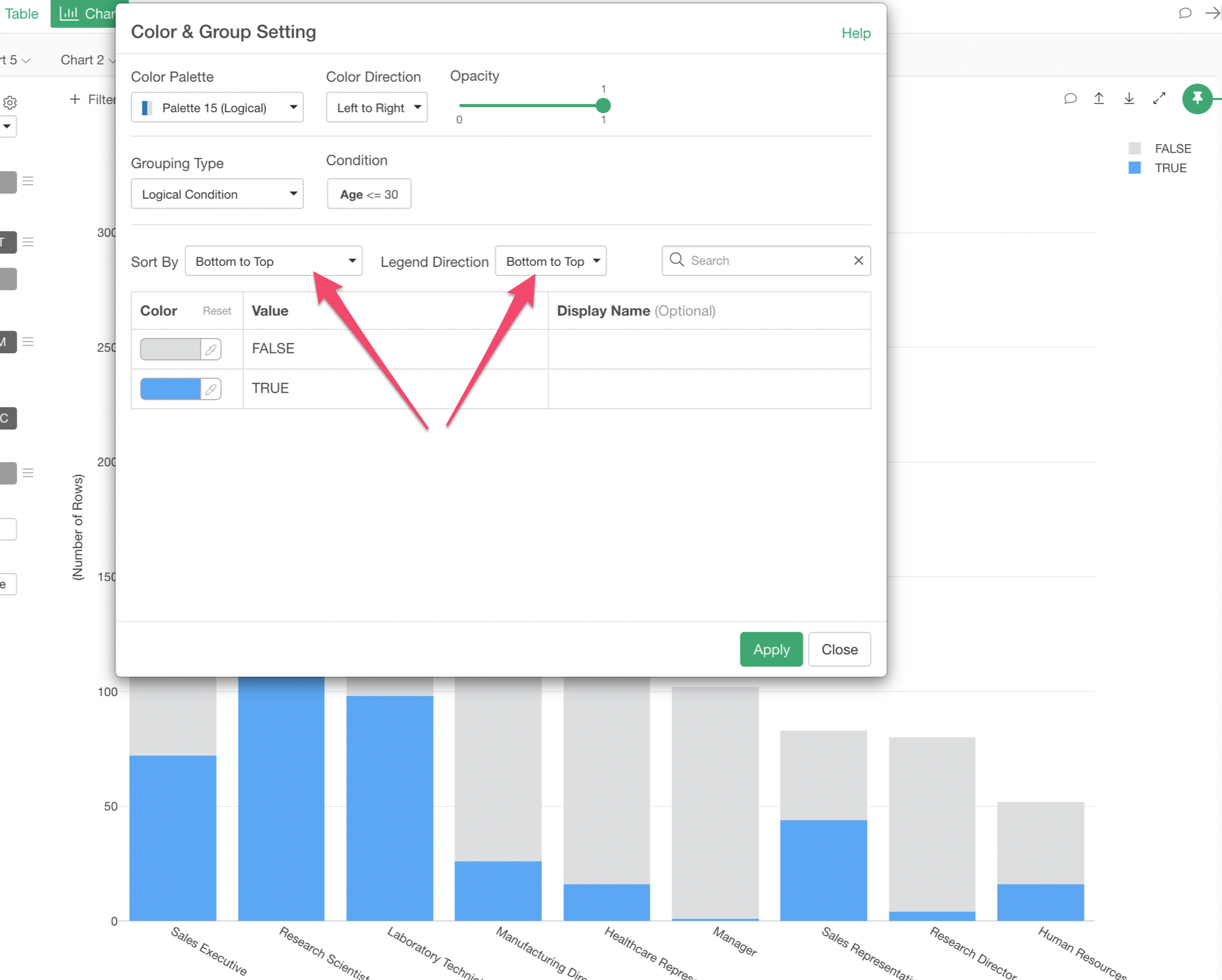Clear the search field with X
1222x980 pixels.
[x=858, y=260]
